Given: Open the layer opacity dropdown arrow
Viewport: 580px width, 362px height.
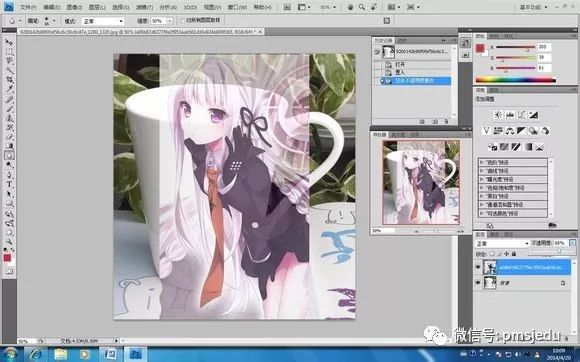Looking at the screenshot, I should pyautogui.click(x=572, y=243).
